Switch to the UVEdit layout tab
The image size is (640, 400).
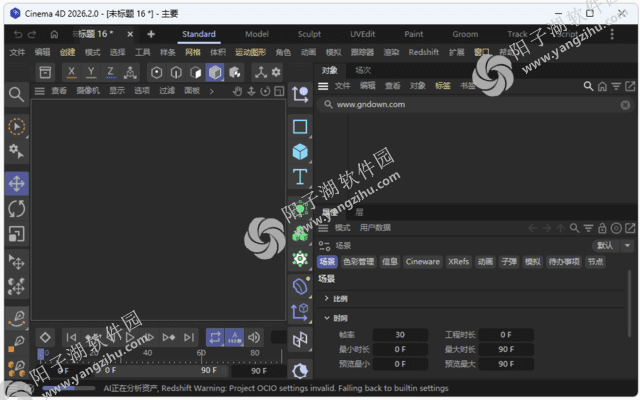point(362,34)
